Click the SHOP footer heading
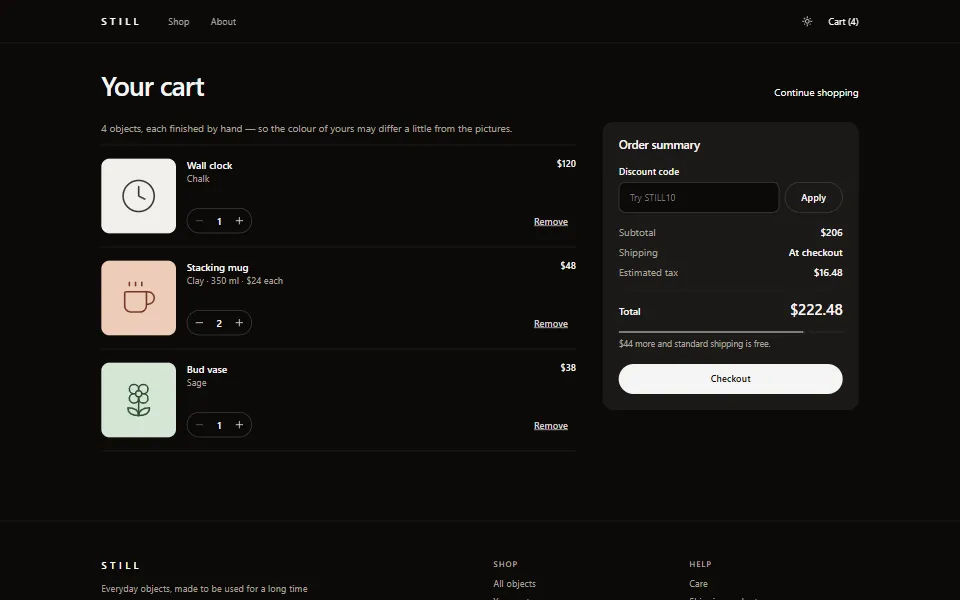The height and width of the screenshot is (600, 960). 505,564
